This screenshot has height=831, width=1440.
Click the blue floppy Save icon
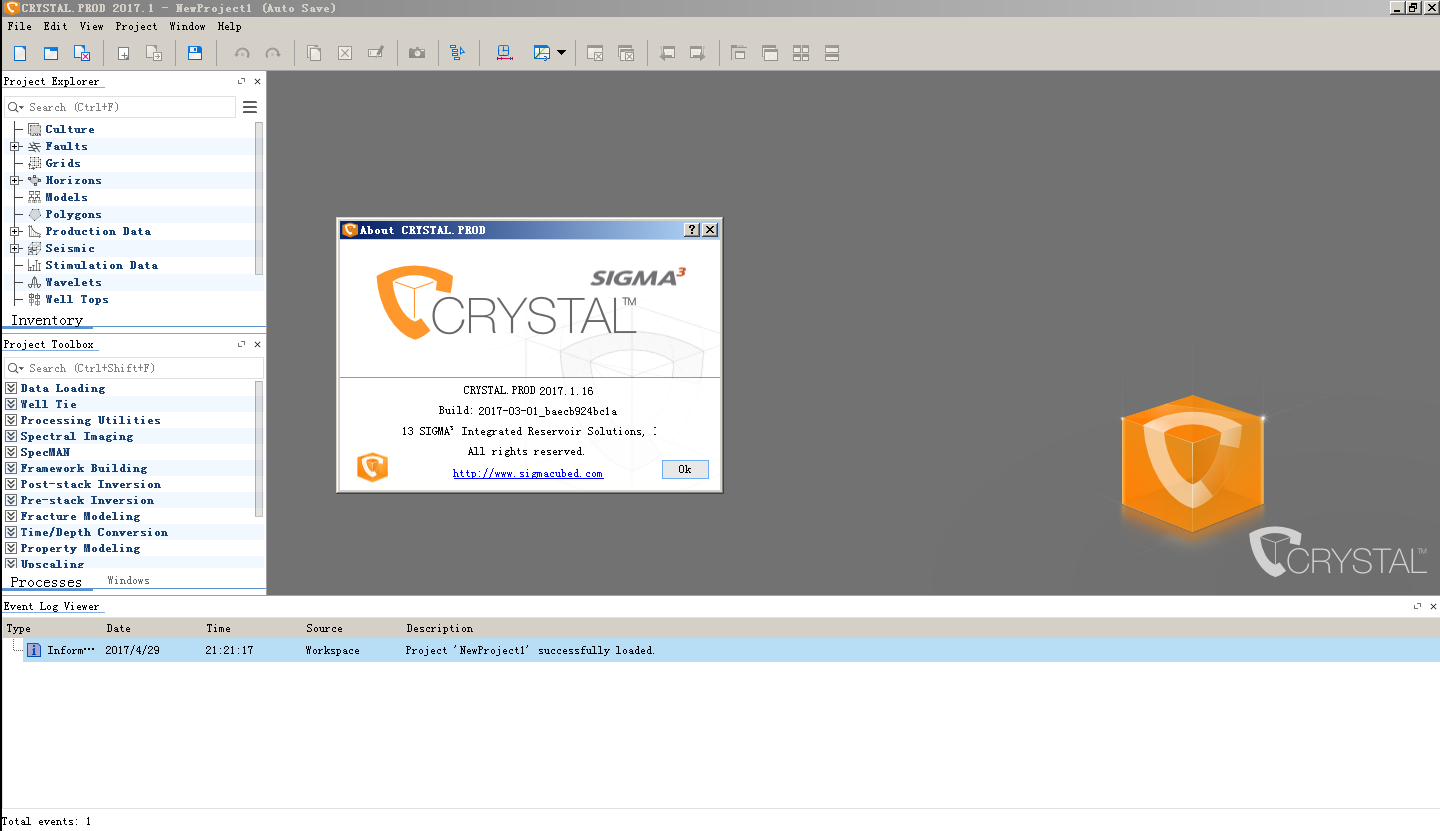click(195, 53)
